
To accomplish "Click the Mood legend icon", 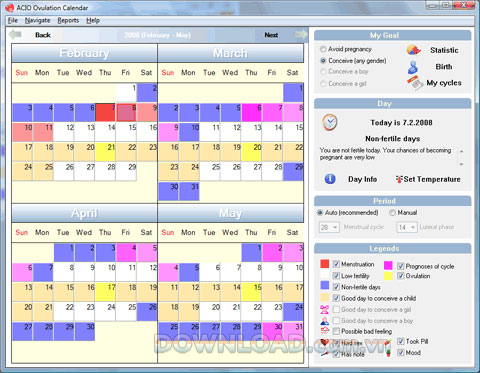I will [388, 353].
